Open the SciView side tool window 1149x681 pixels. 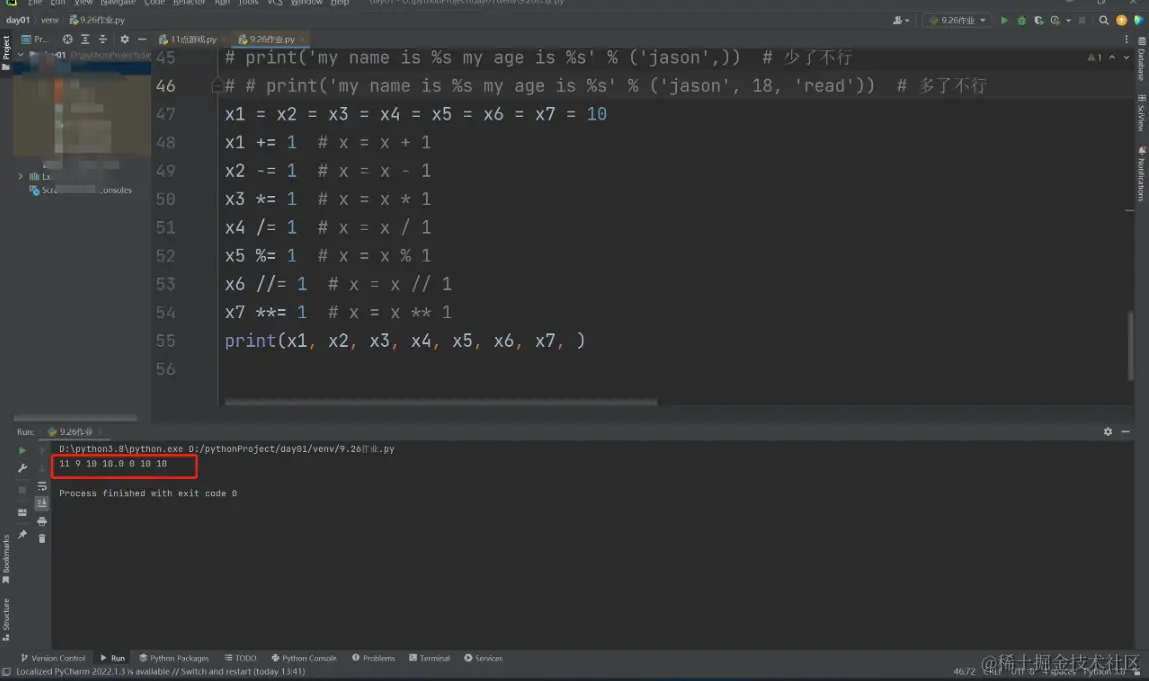(x=1142, y=113)
